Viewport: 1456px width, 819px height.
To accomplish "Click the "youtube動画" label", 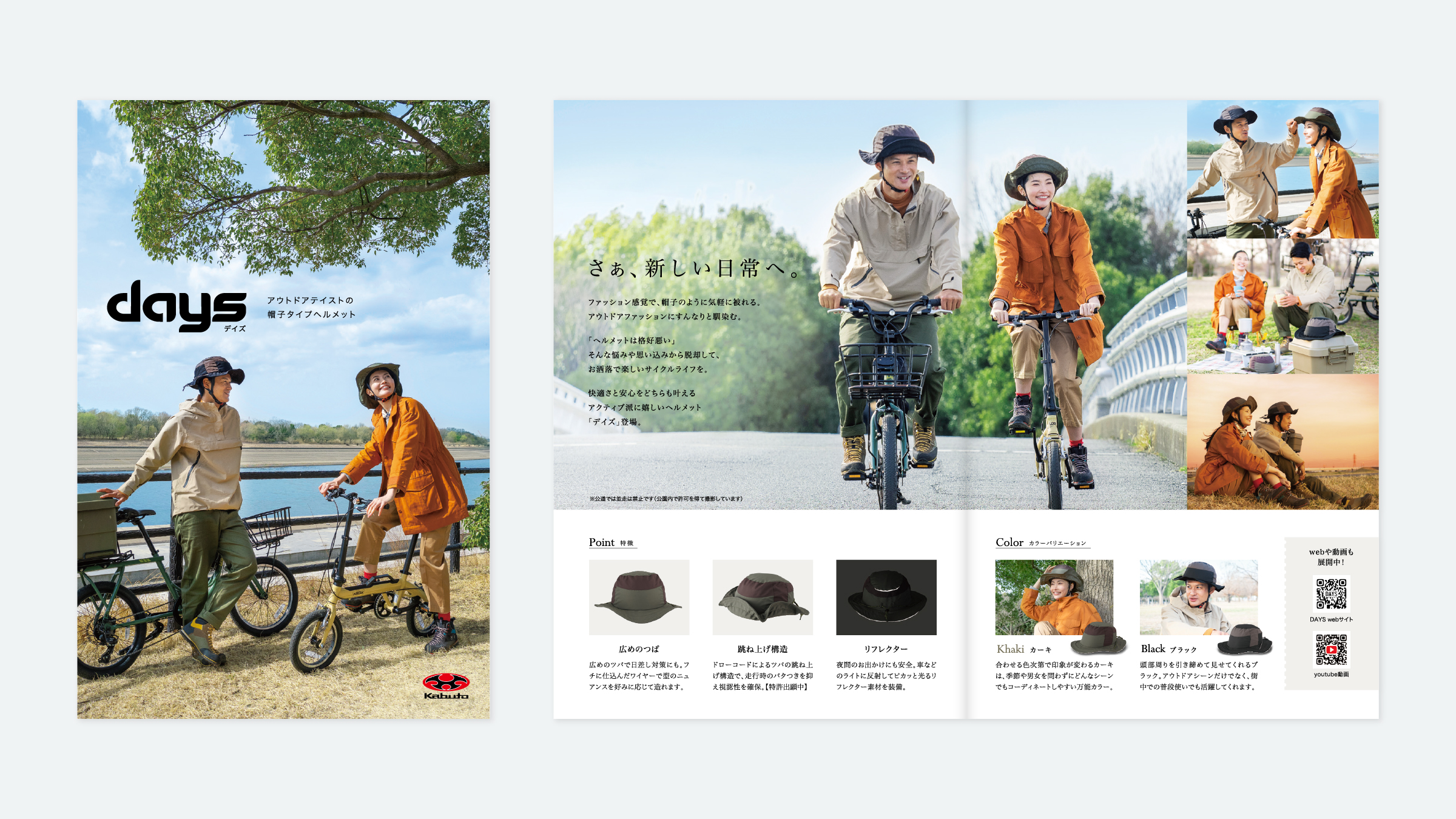I will pyautogui.click(x=1331, y=674).
